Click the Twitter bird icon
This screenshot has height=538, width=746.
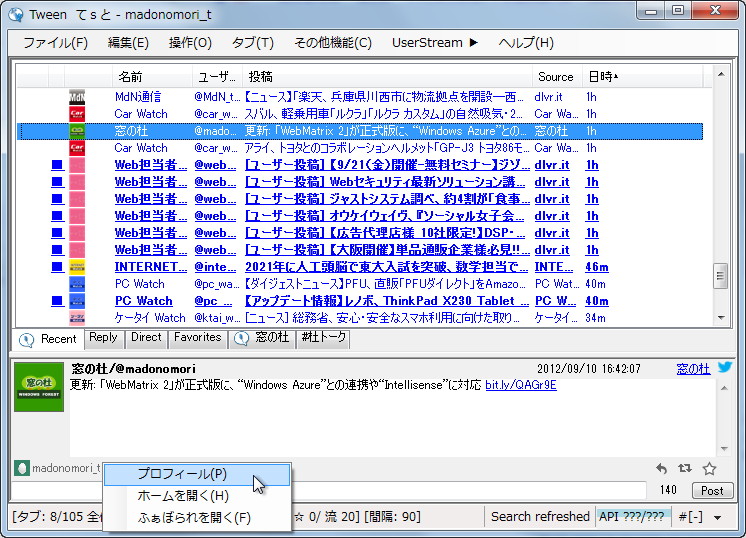click(x=725, y=367)
